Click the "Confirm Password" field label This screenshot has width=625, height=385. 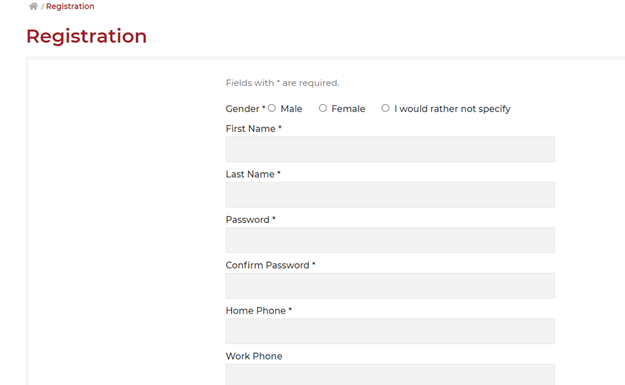(267, 265)
